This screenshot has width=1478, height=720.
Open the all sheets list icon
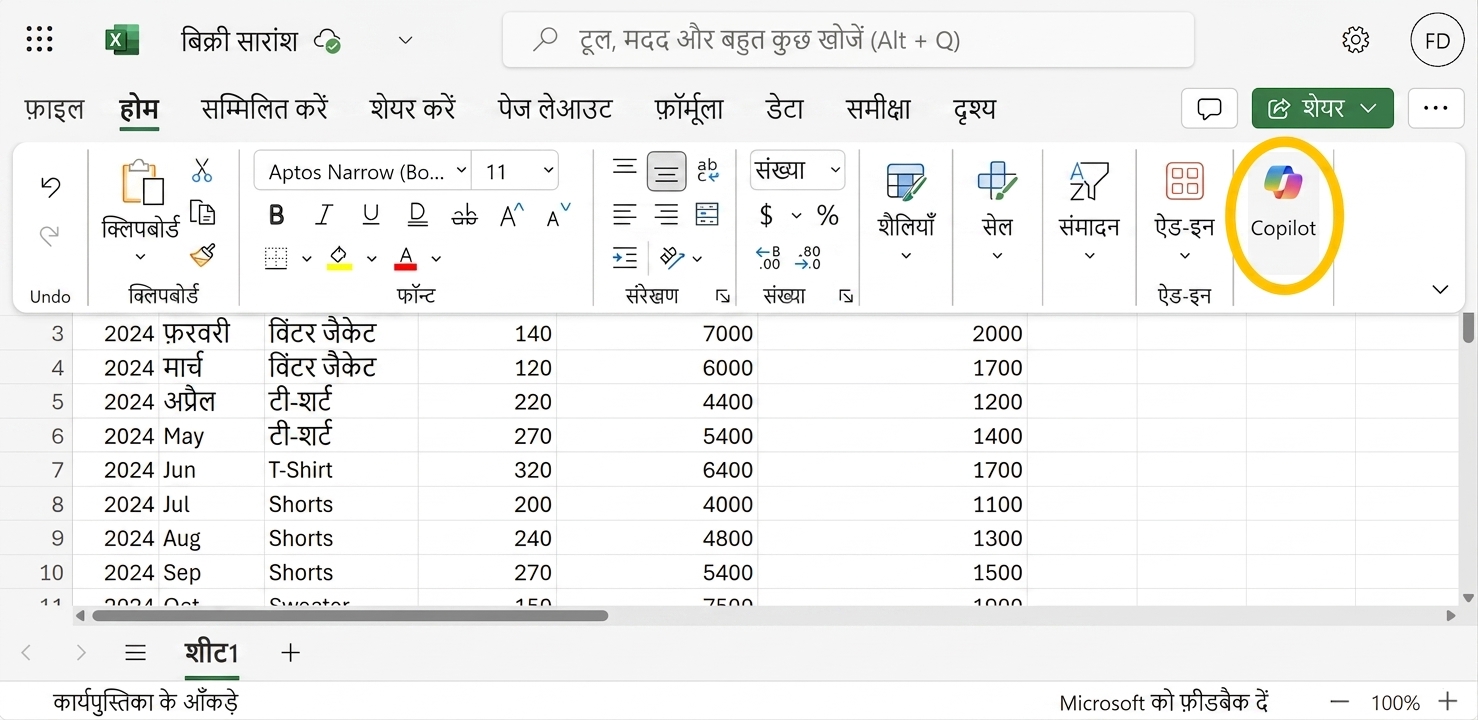tap(136, 653)
